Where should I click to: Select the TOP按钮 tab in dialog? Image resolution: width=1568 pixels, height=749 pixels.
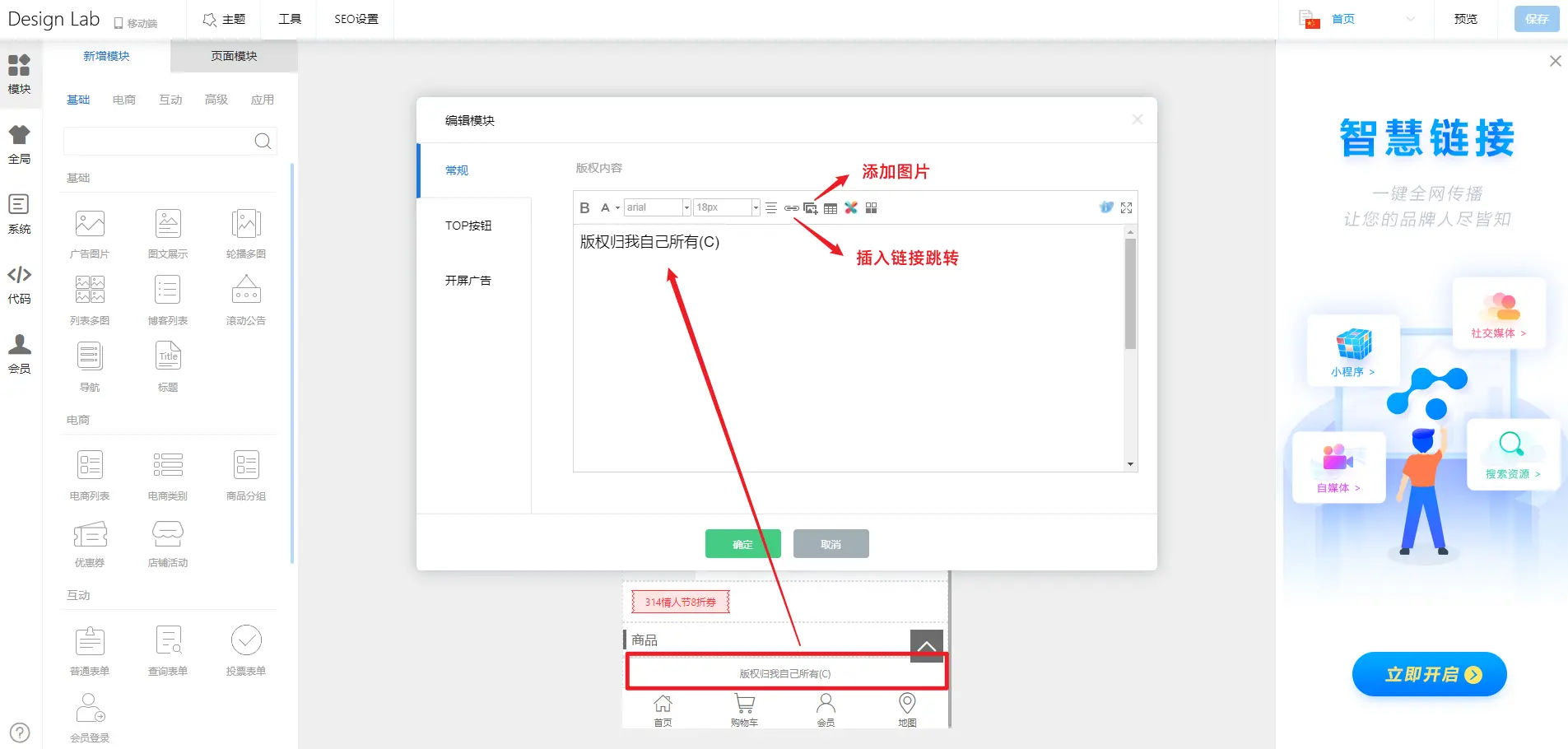pos(468,226)
